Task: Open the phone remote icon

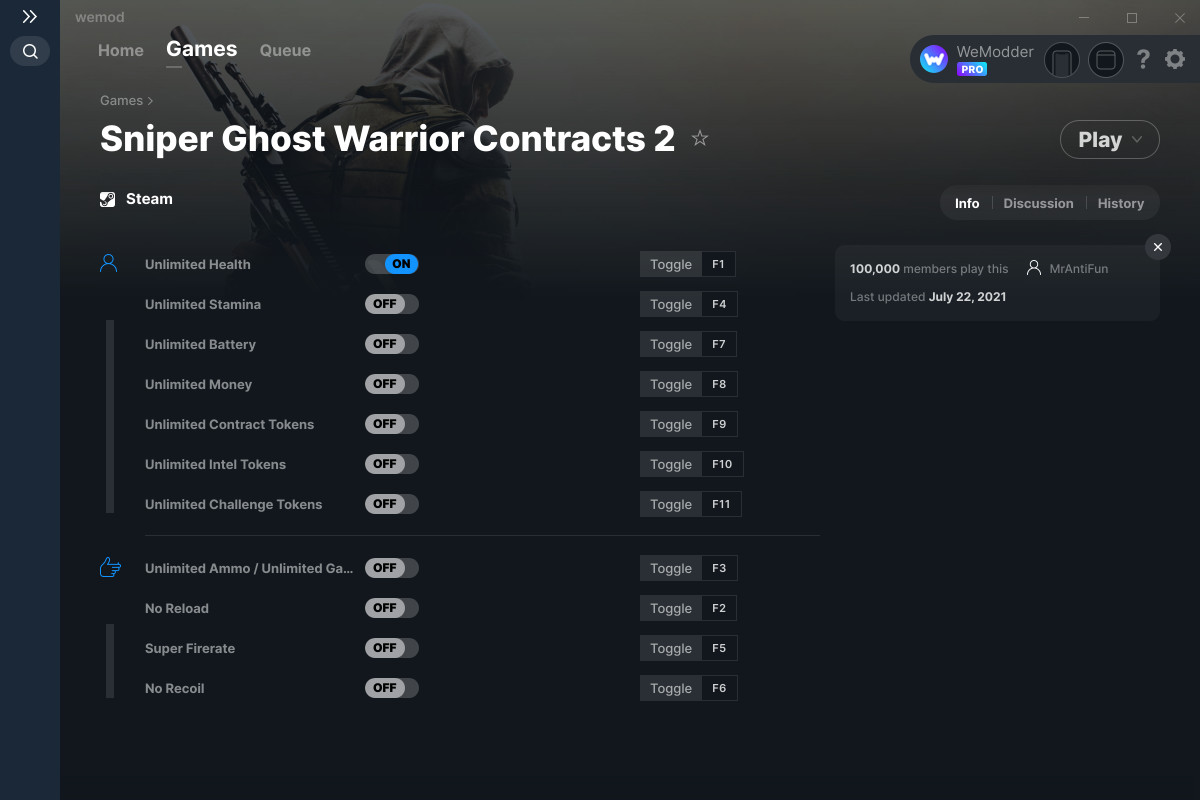Action: click(x=1062, y=60)
